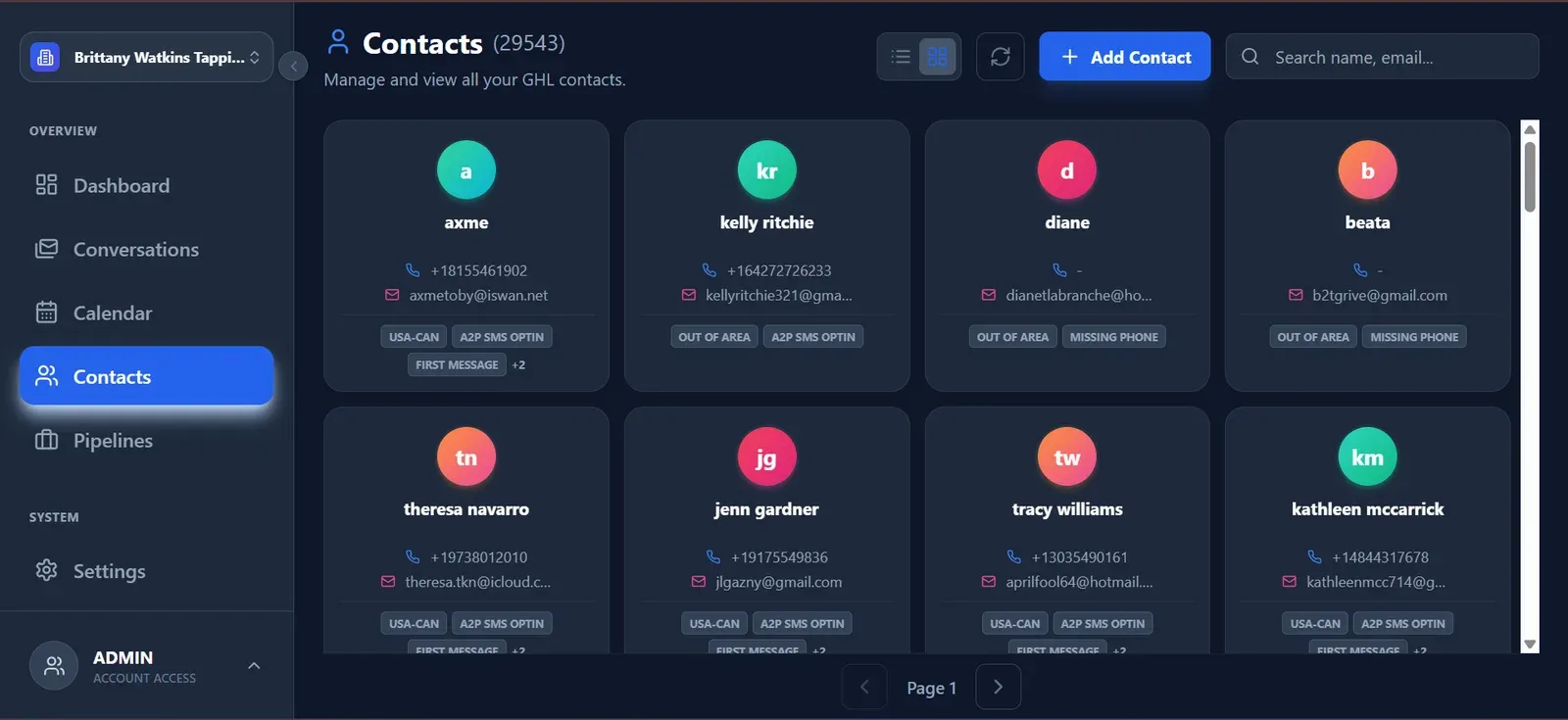1568x720 pixels.
Task: Click diane's phone icon
Action: [x=1059, y=269]
